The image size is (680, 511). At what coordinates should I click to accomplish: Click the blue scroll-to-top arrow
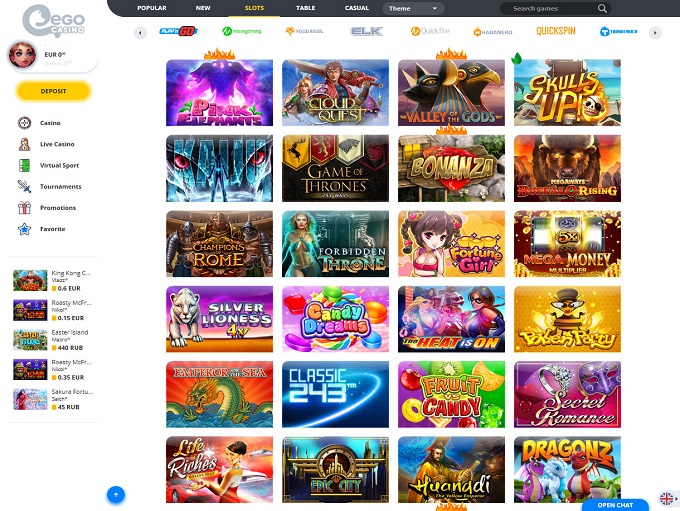click(x=116, y=495)
